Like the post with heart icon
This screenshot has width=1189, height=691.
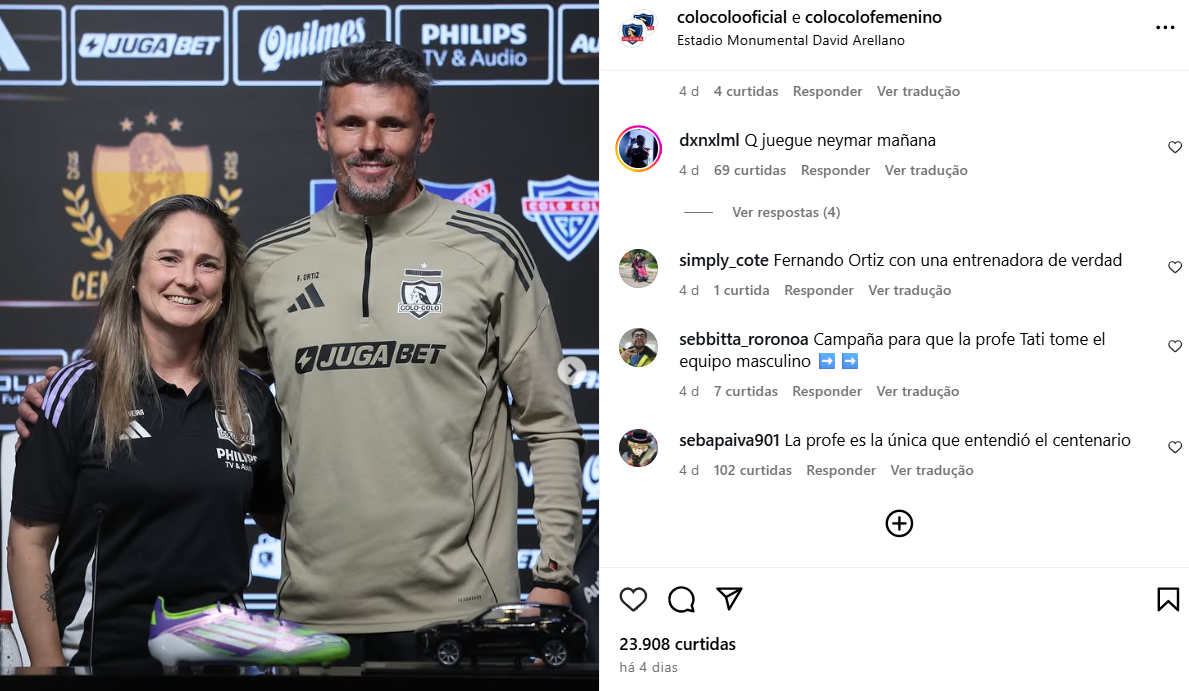[x=633, y=599]
